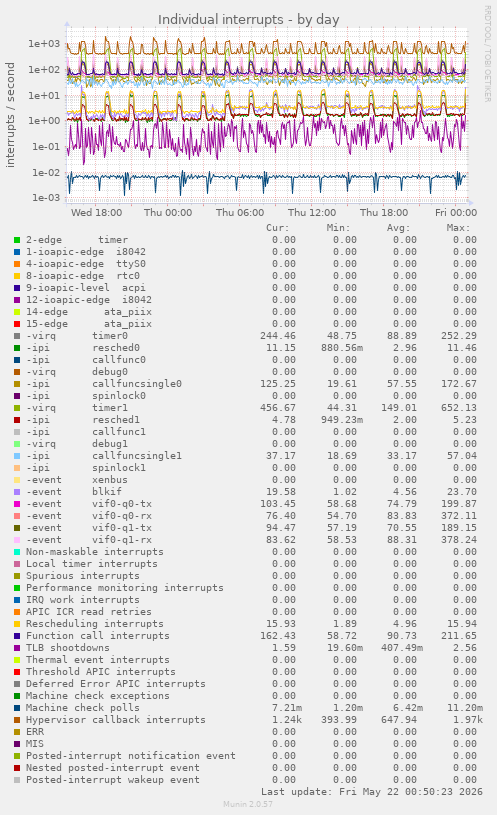Click the Function call interrupts legend label
Viewport: 497px width, 815px height.
coord(98,636)
